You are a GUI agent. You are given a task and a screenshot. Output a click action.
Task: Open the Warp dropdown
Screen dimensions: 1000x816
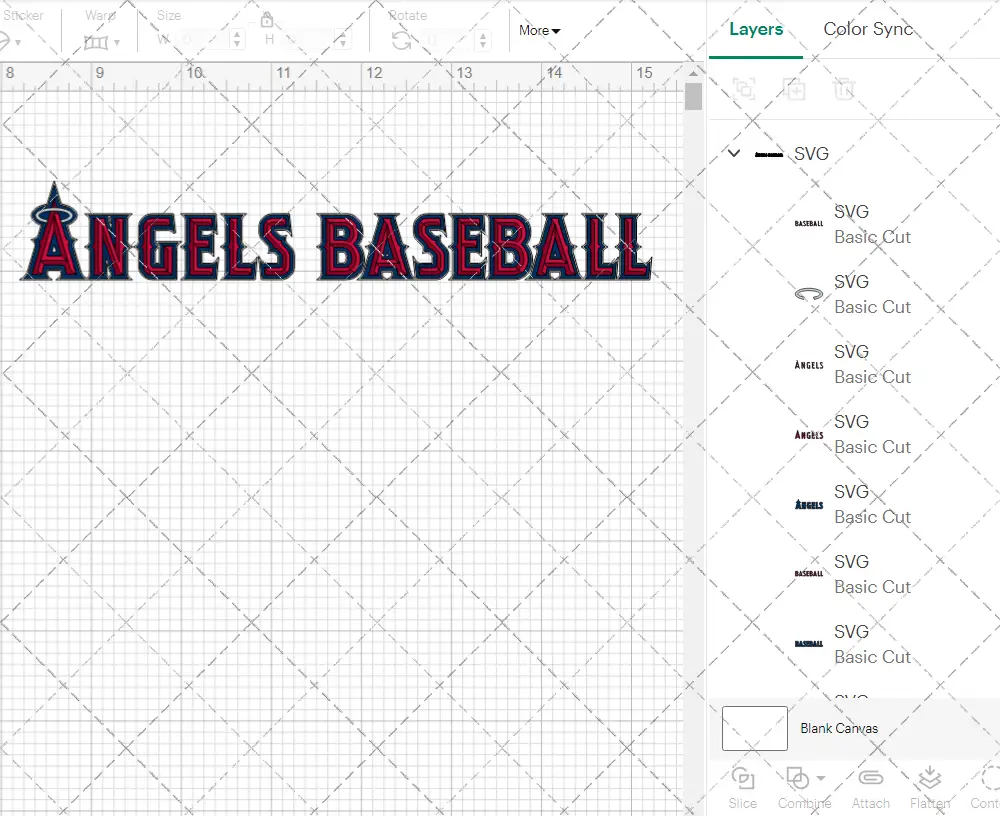[x=102, y=42]
